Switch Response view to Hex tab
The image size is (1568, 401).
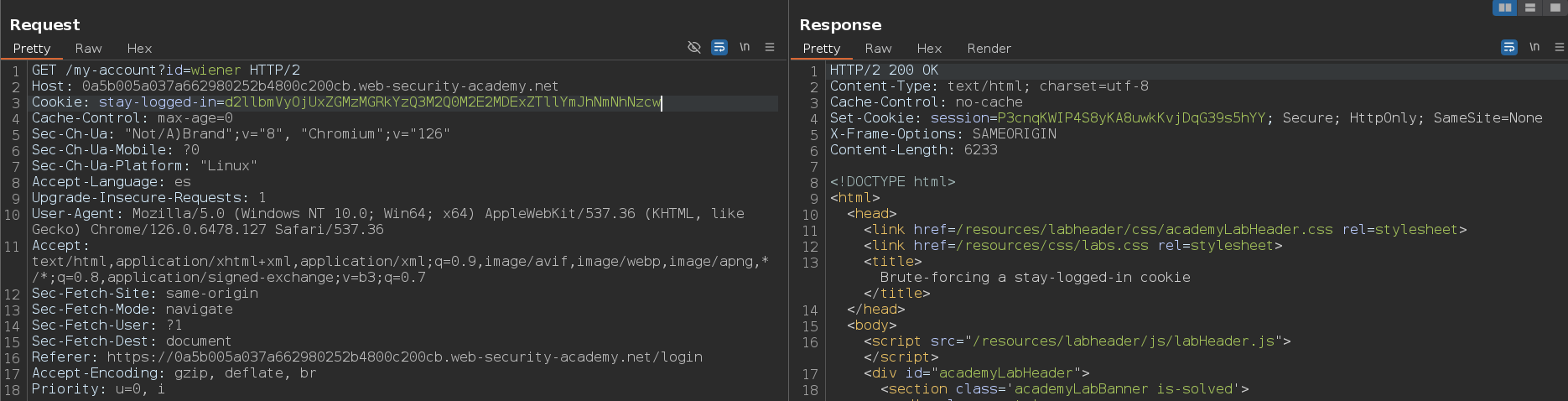(x=929, y=49)
